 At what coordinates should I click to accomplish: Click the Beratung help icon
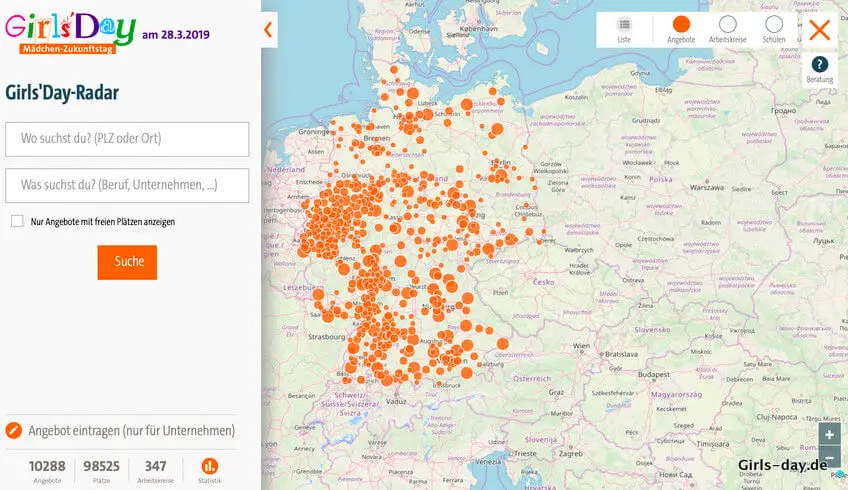[819, 65]
